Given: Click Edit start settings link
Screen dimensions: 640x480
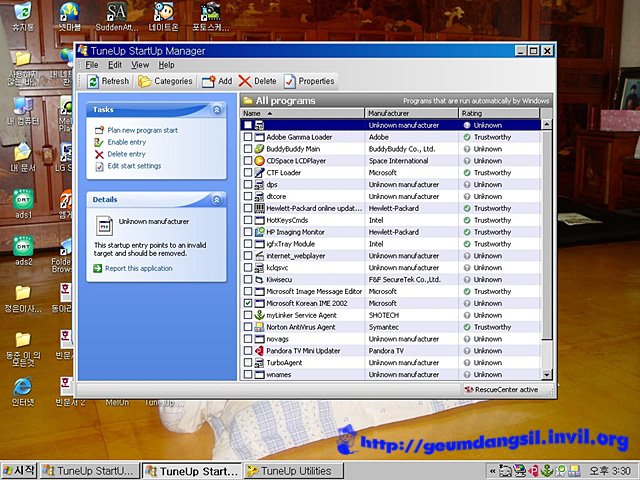Looking at the screenshot, I should [134, 166].
